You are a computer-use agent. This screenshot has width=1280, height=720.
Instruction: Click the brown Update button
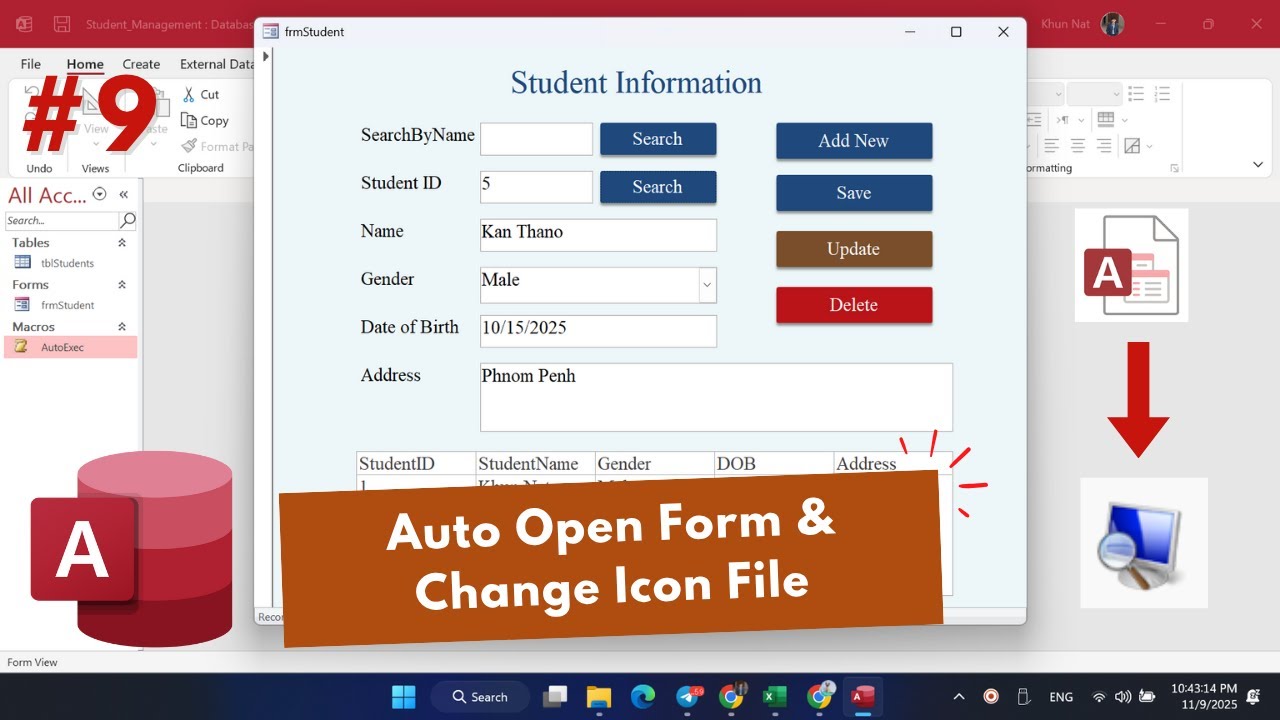(x=854, y=249)
